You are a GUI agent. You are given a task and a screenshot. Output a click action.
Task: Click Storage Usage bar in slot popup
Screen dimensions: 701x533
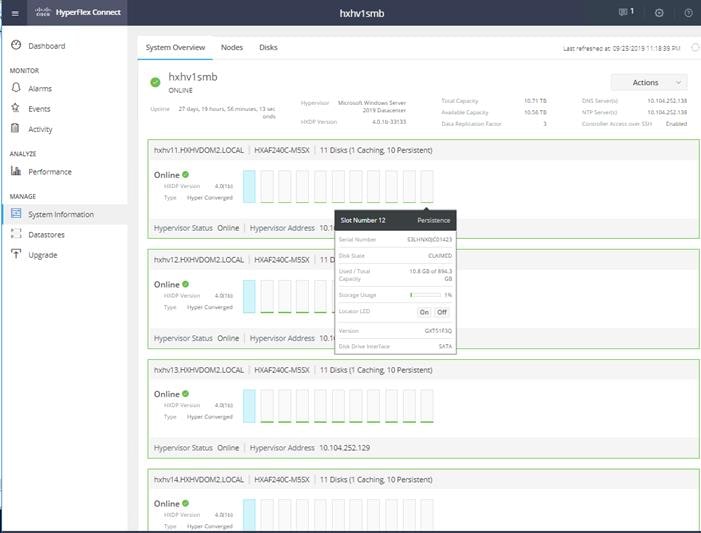pyautogui.click(x=426, y=295)
